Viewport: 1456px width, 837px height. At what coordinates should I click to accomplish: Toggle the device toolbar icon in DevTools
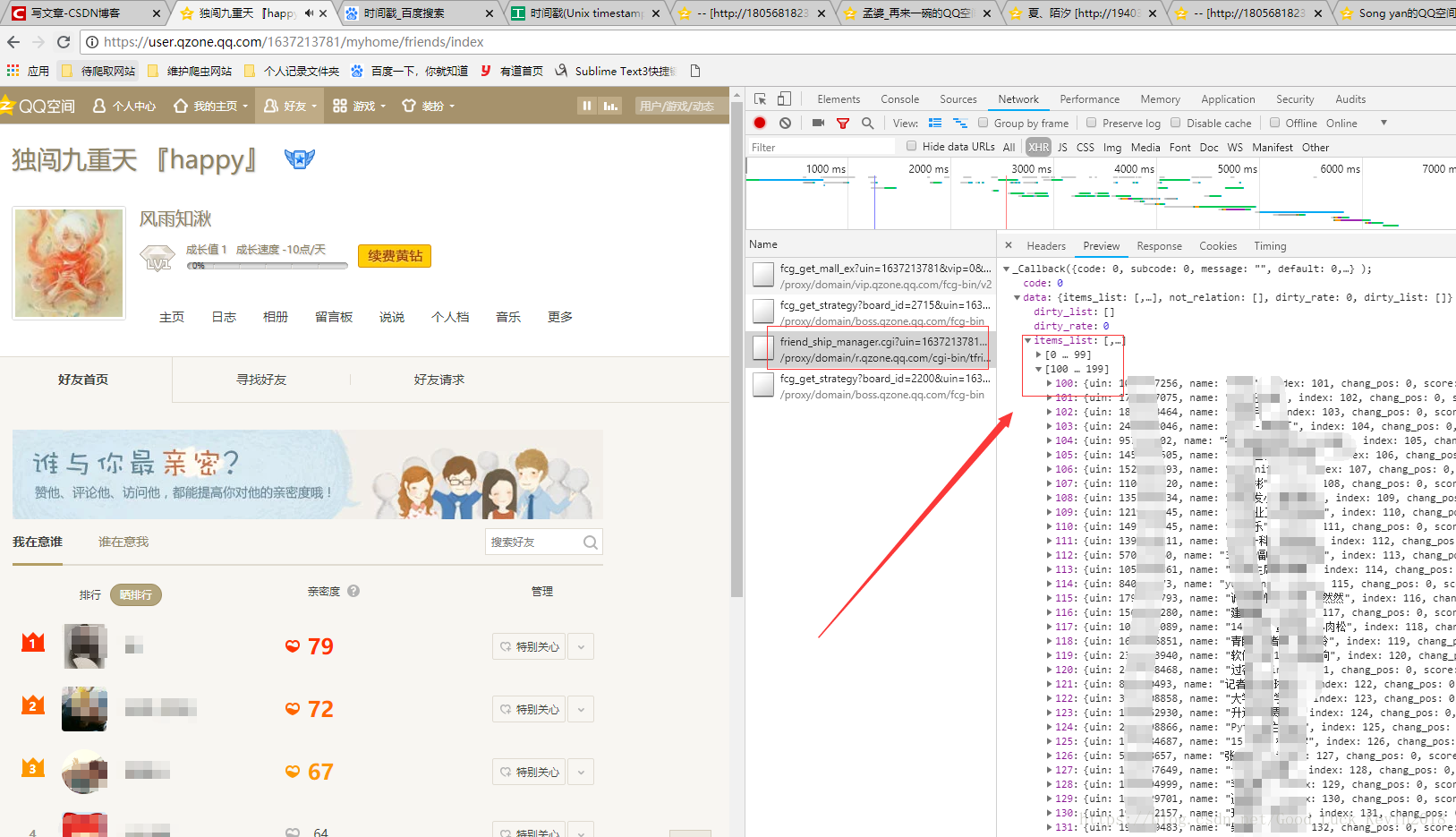(x=784, y=99)
